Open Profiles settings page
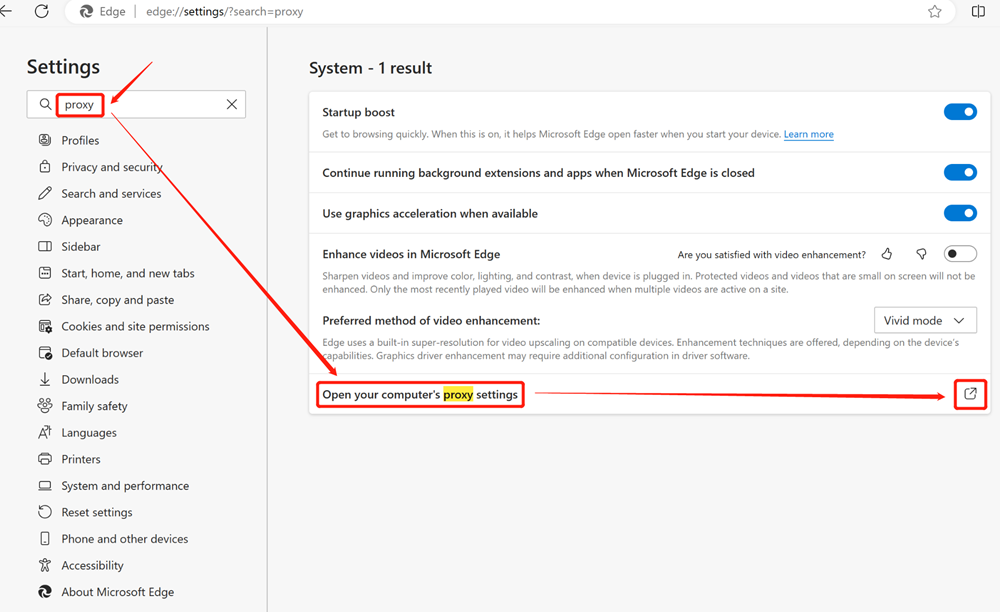Viewport: 1000px width, 612px height. (x=80, y=140)
